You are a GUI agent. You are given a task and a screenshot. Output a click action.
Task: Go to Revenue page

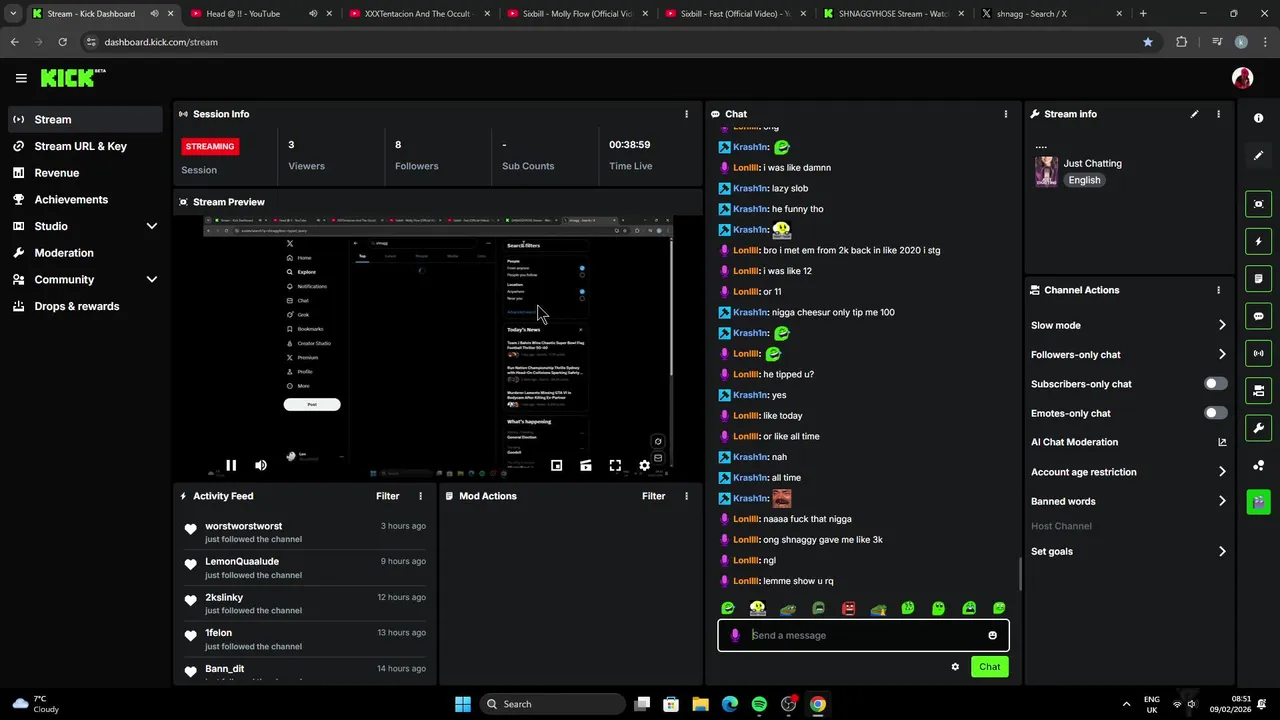85,173
